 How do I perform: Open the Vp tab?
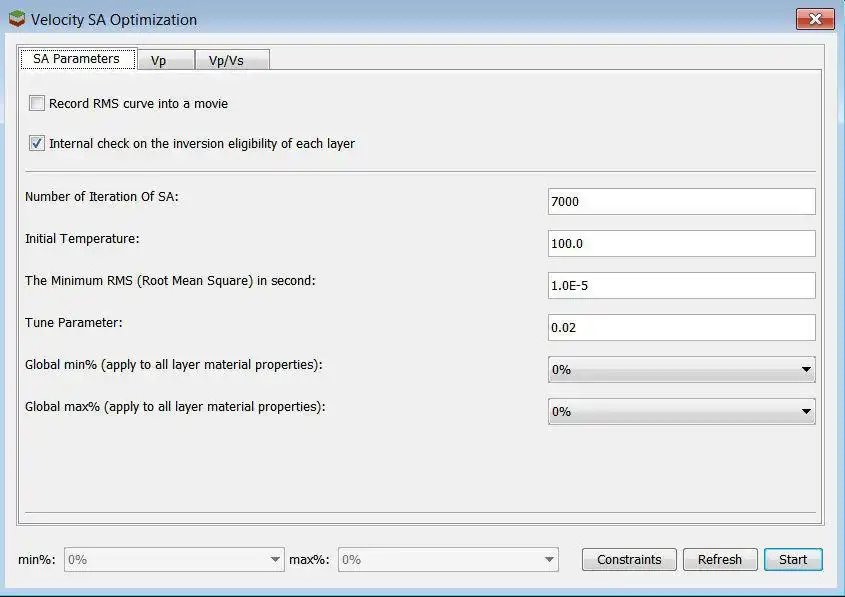[165, 60]
